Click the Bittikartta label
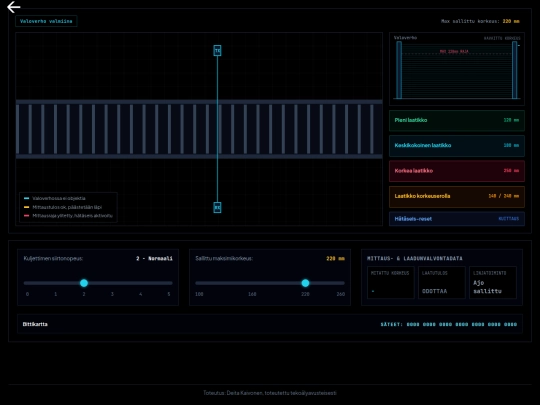Image resolution: width=540 pixels, height=405 pixels. (35, 324)
